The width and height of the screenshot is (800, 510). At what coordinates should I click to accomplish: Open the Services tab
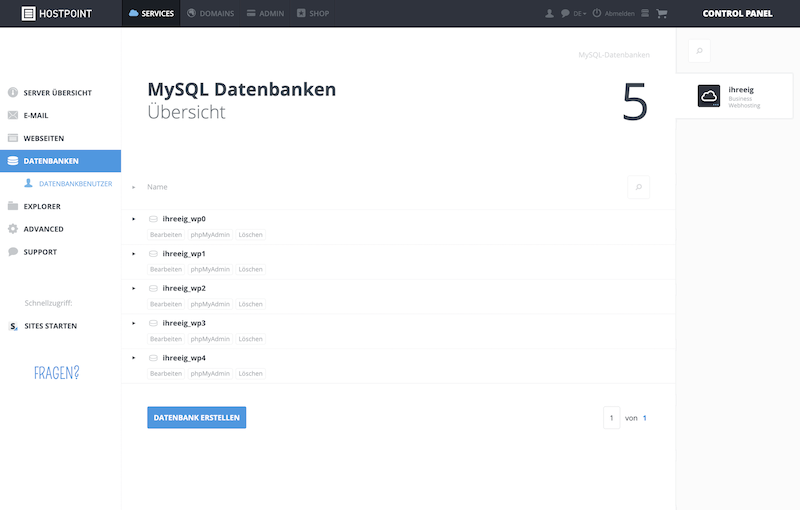151,13
